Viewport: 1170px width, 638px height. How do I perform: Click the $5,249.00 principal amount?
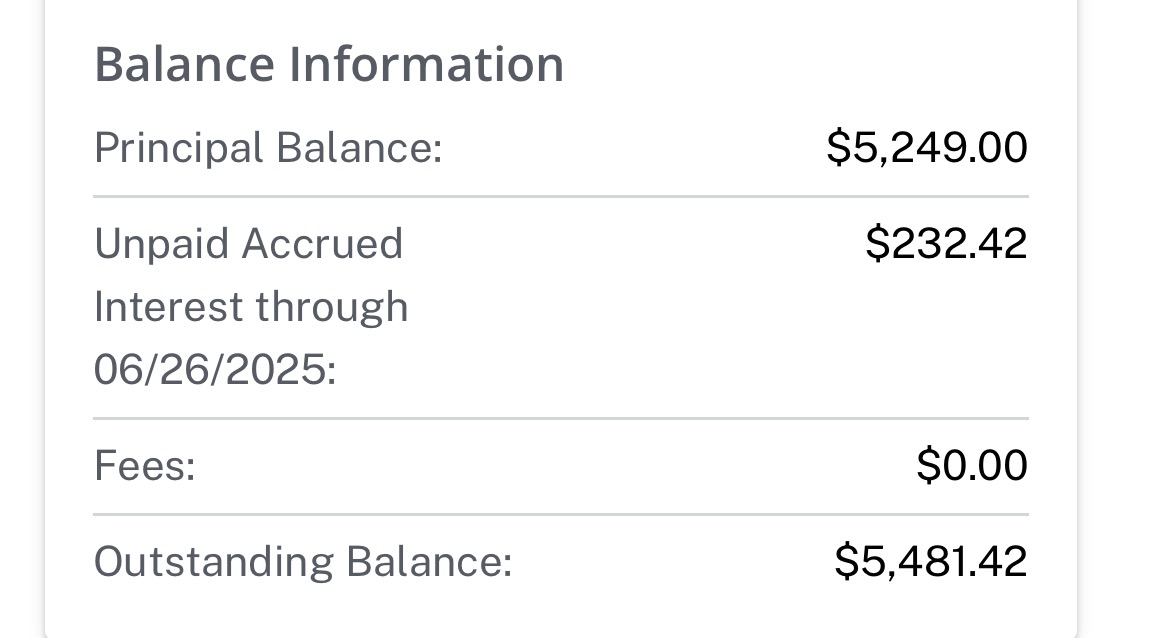(927, 148)
